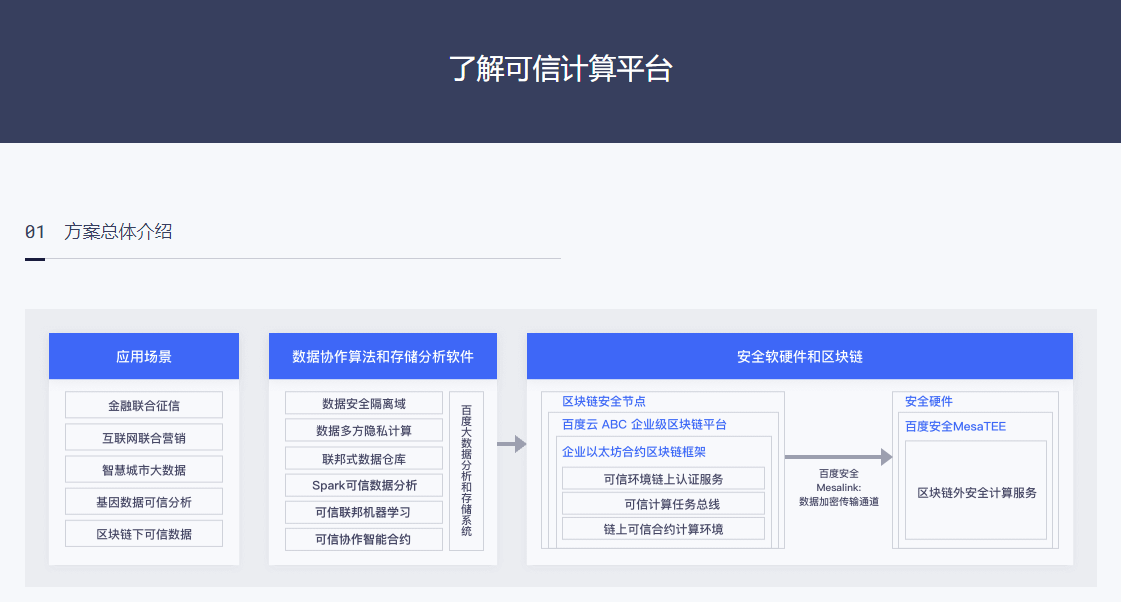Click the 可信环境链上认证服务 box

pyautogui.click(x=663, y=478)
